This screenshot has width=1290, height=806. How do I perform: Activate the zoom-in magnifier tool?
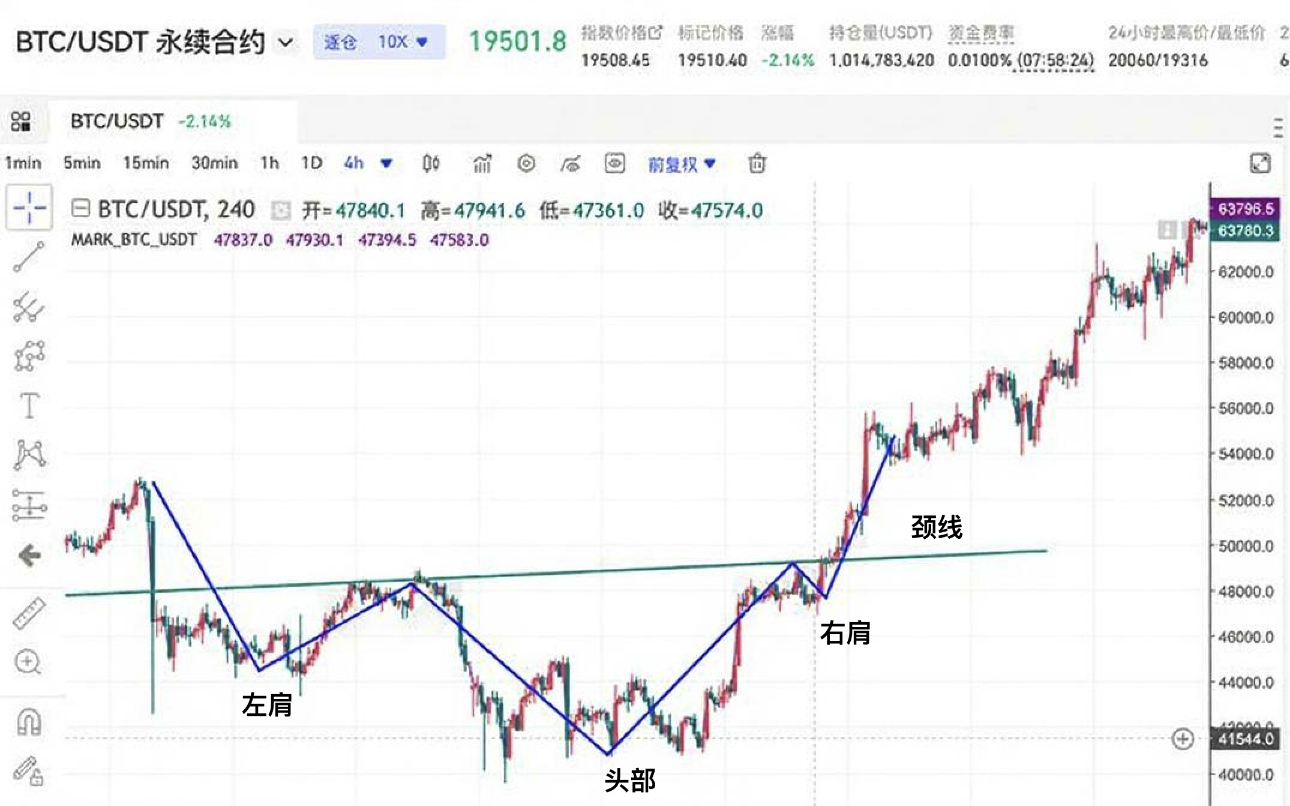pos(30,661)
